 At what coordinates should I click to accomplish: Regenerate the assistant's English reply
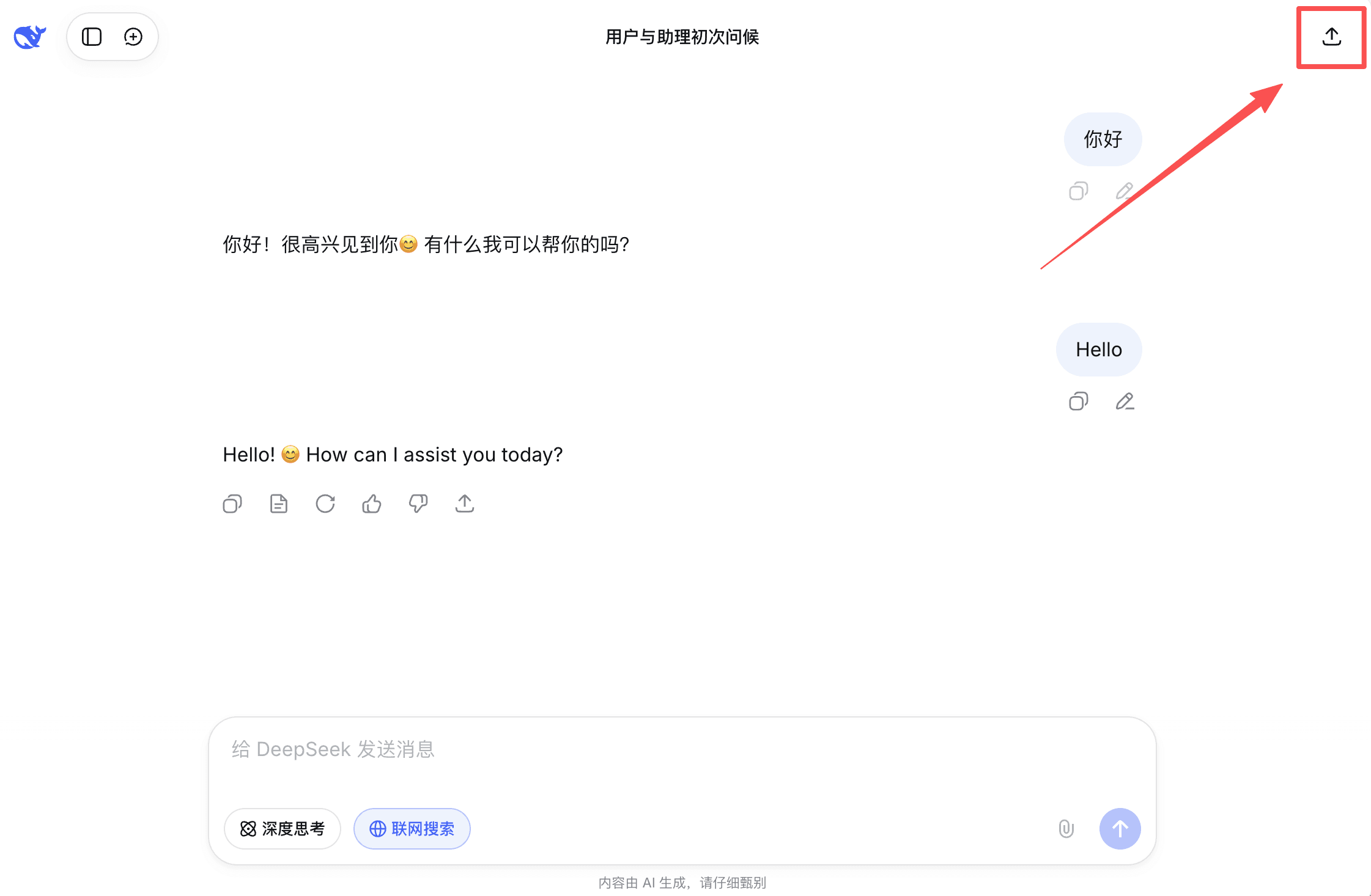[x=325, y=503]
